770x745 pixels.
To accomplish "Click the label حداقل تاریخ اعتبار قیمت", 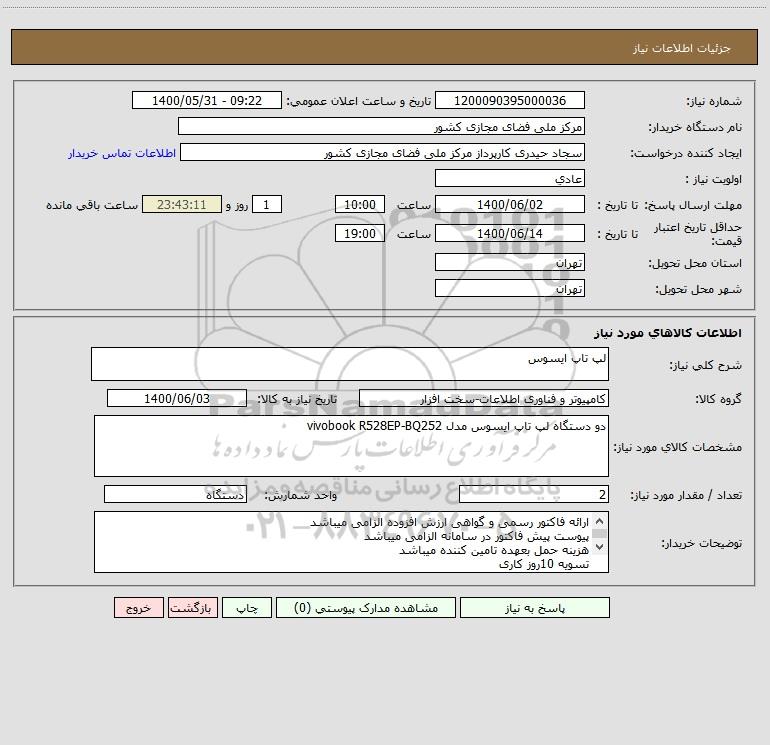I will (x=698, y=234).
